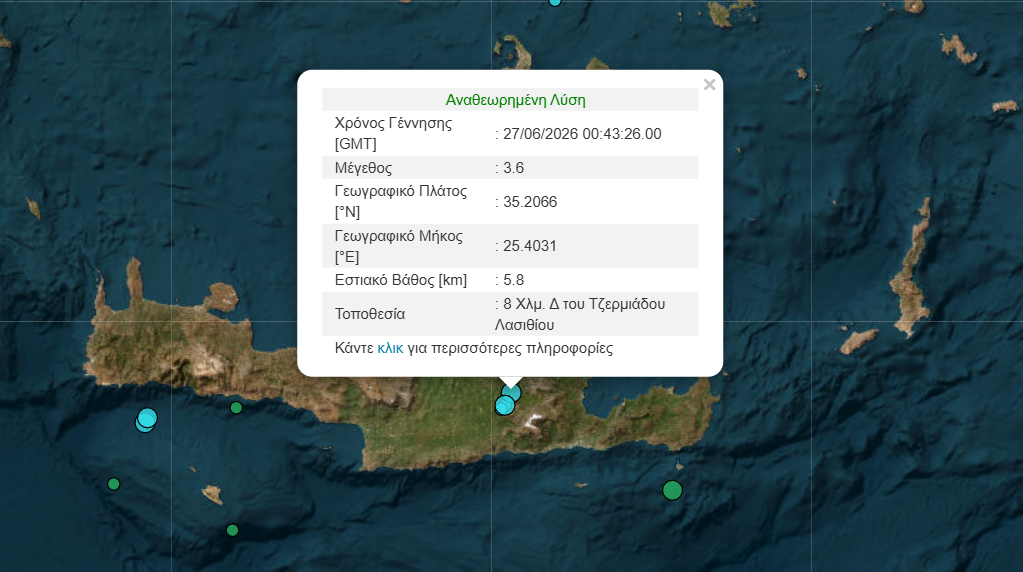
Task: Select the large green marker southeast of Crete
Action: (x=672, y=490)
